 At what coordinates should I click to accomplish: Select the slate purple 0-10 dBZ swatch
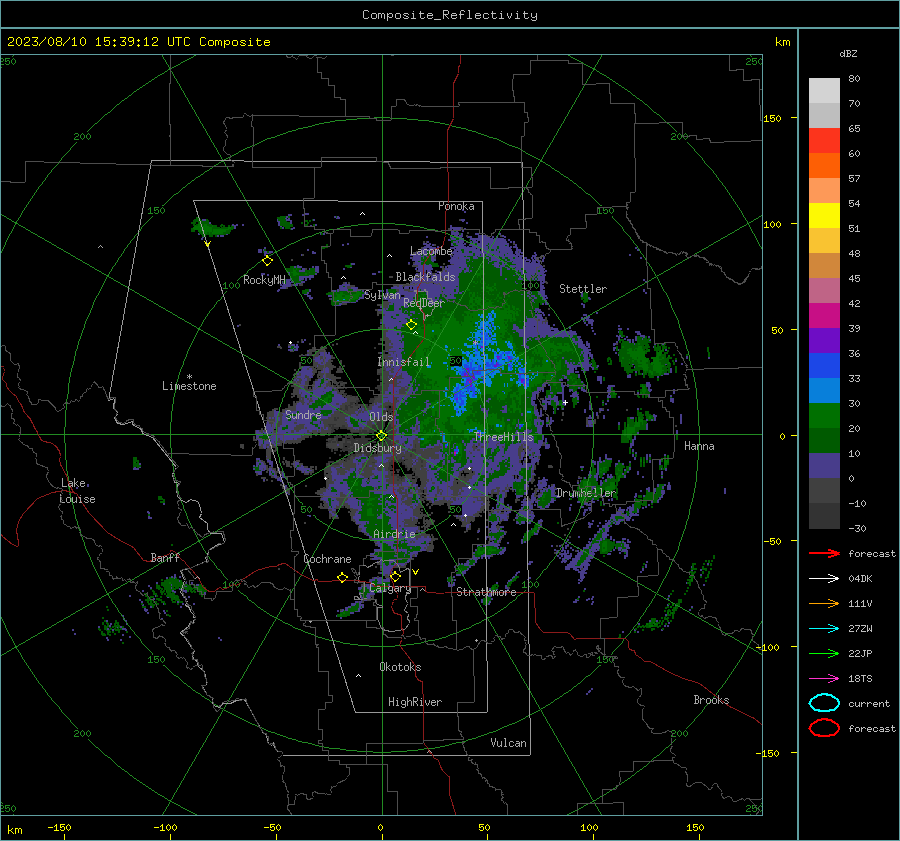[824, 465]
